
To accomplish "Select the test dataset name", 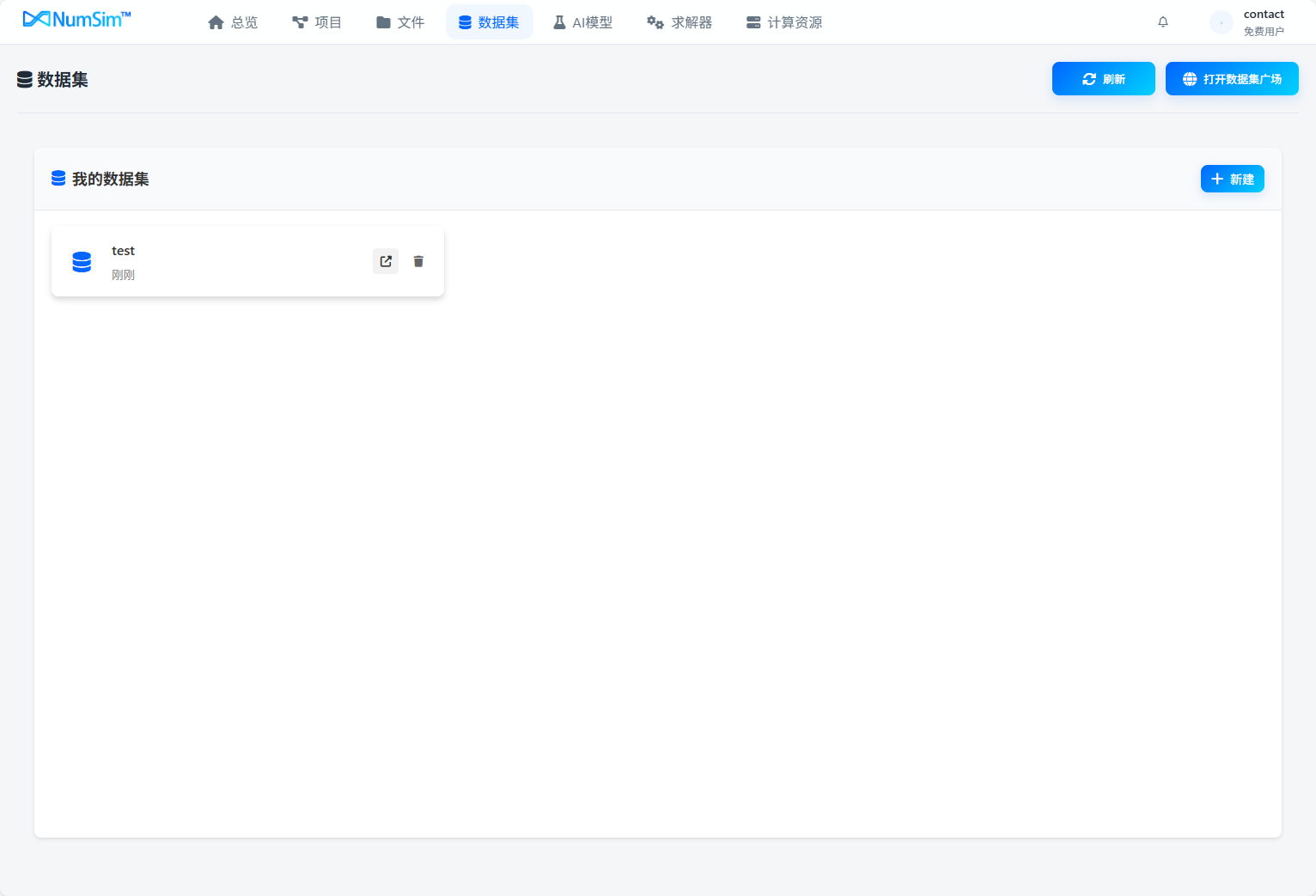I will [x=123, y=251].
